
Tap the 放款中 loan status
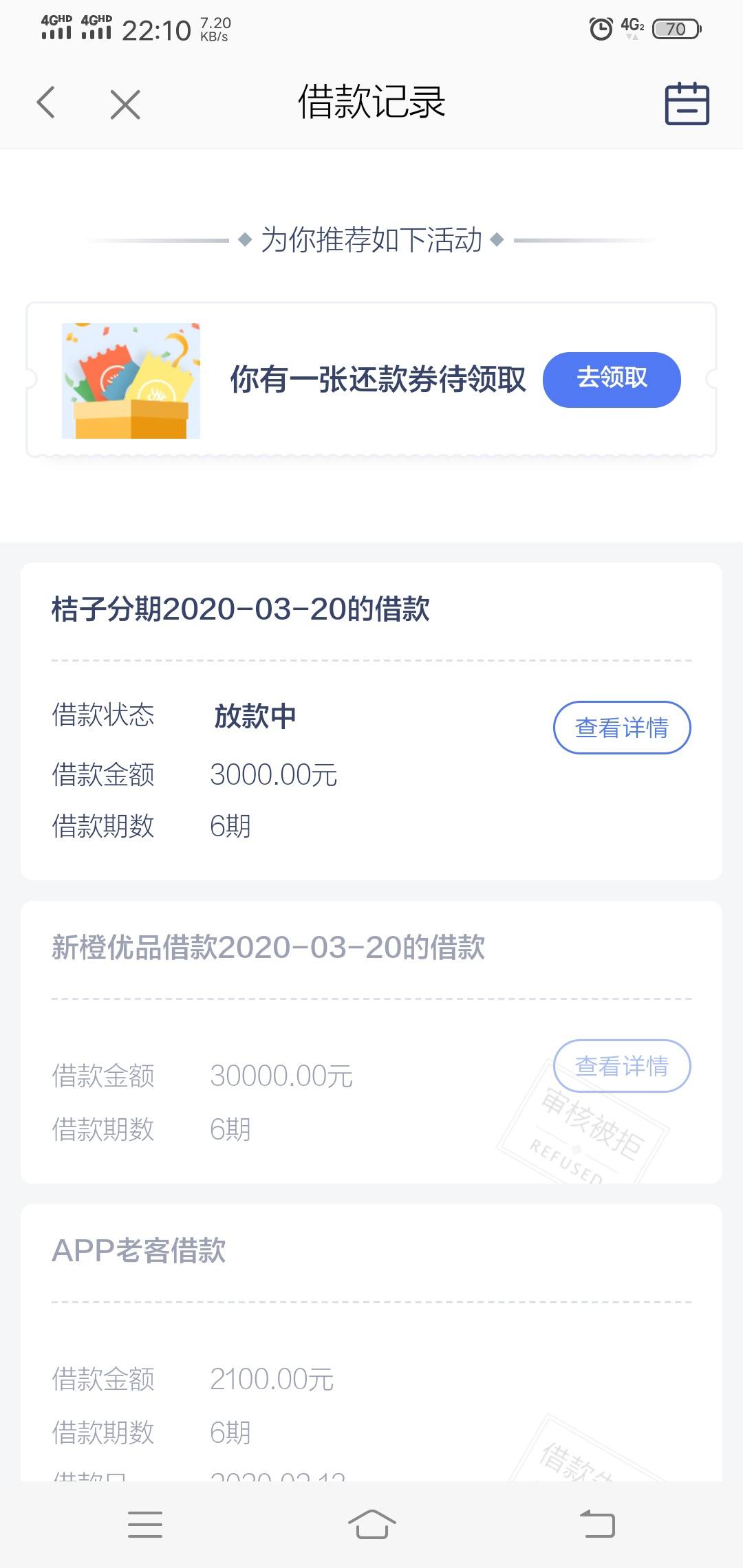[255, 716]
